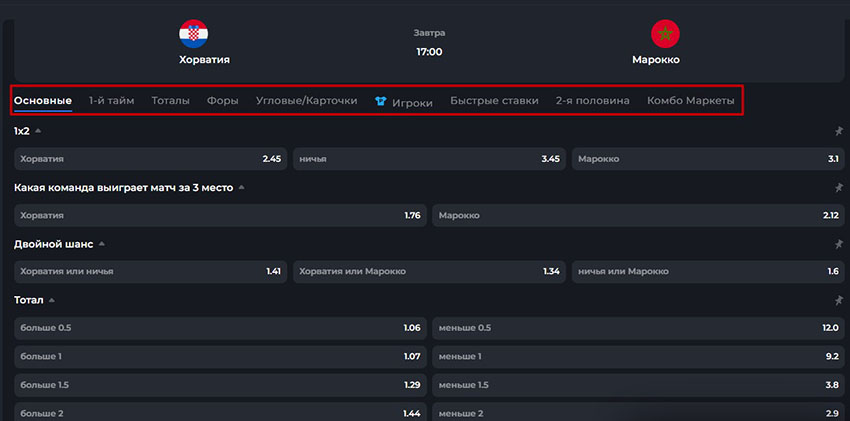850x421 pixels.
Task: Click the Morocco flag icon
Action: 665,34
